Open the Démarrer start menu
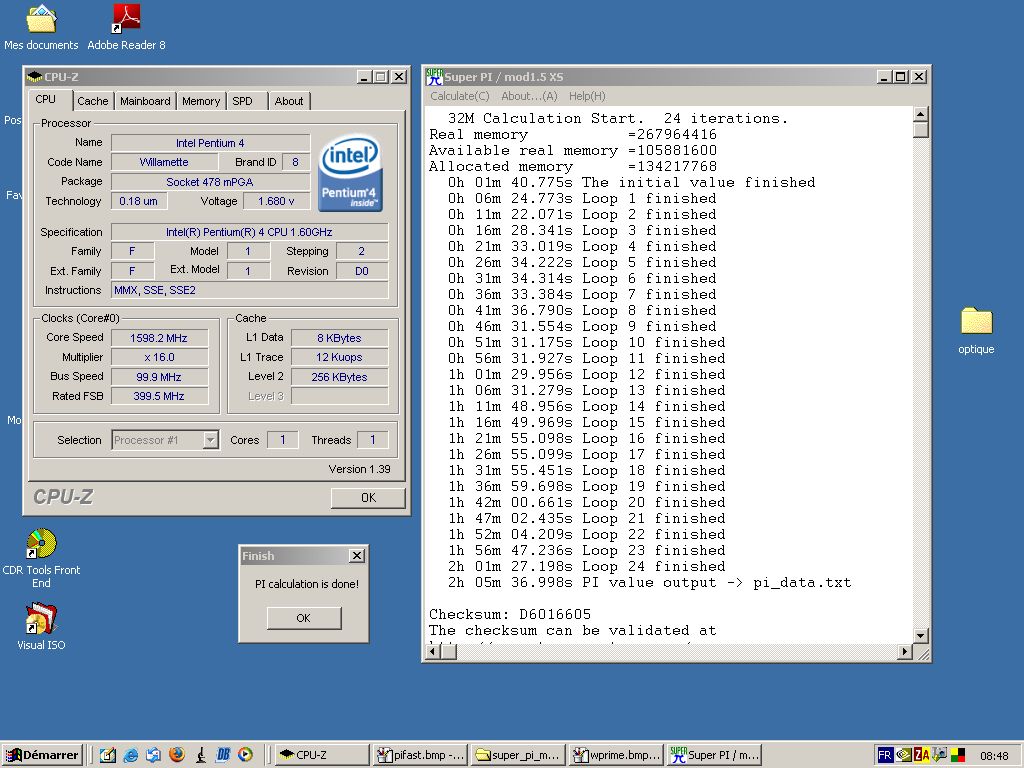 point(42,756)
